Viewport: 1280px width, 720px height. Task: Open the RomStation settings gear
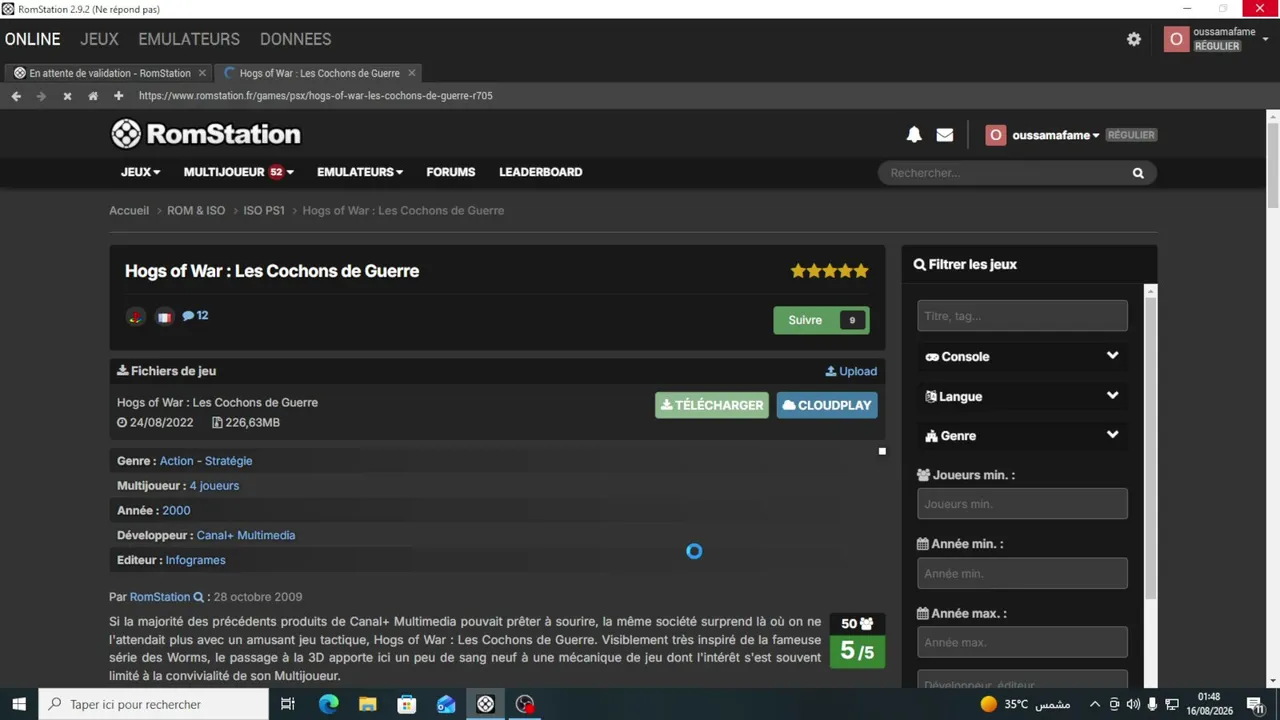[x=1133, y=39]
